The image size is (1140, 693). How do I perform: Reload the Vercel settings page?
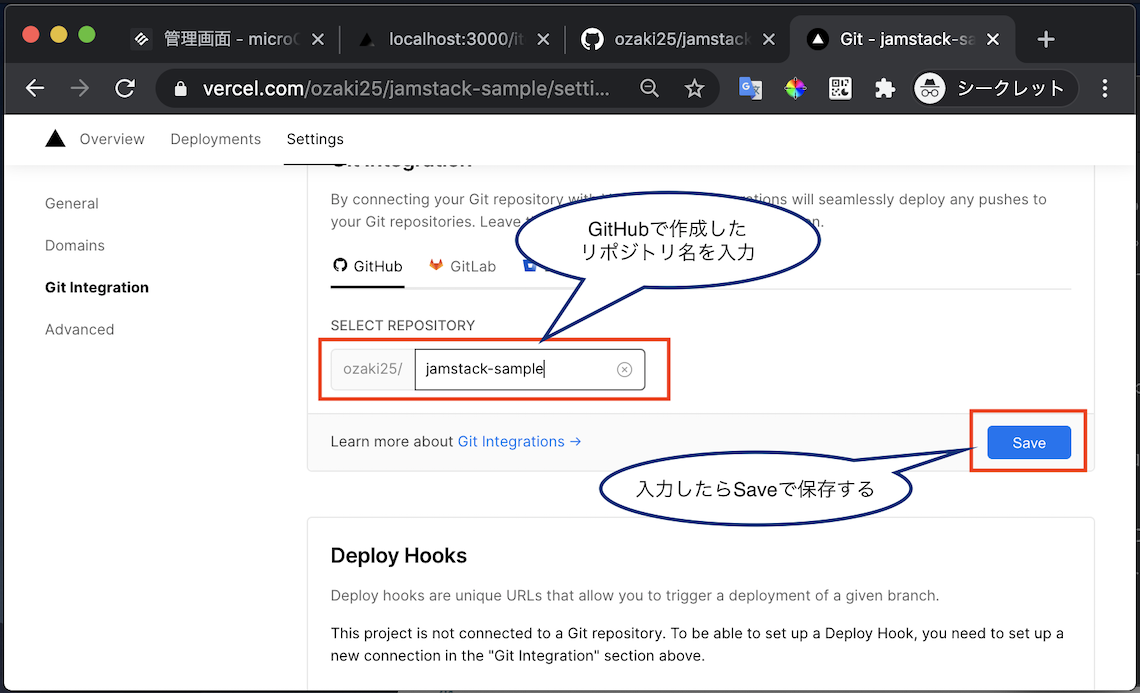click(x=125, y=89)
